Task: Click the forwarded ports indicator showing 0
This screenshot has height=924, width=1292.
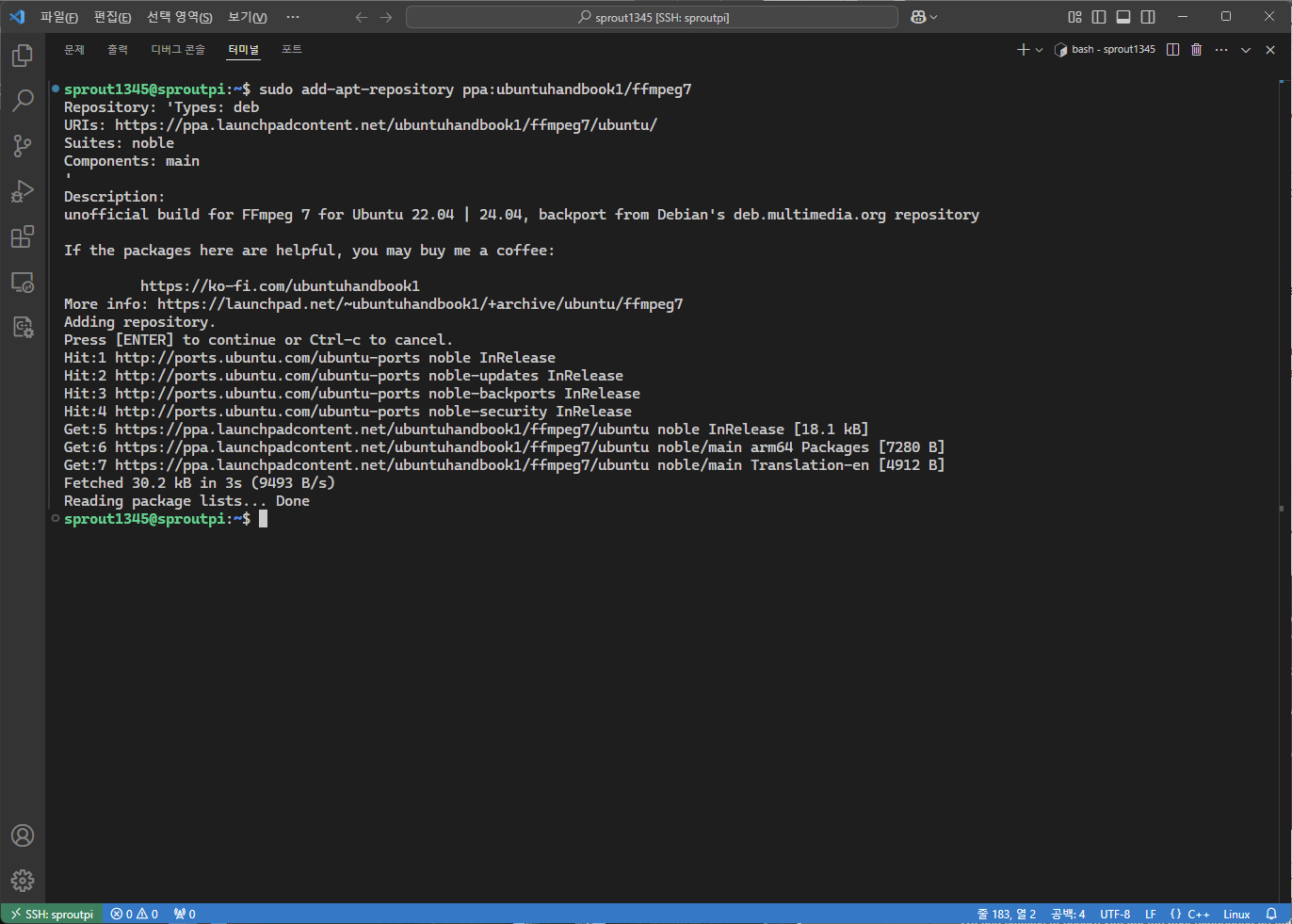Action: [185, 914]
